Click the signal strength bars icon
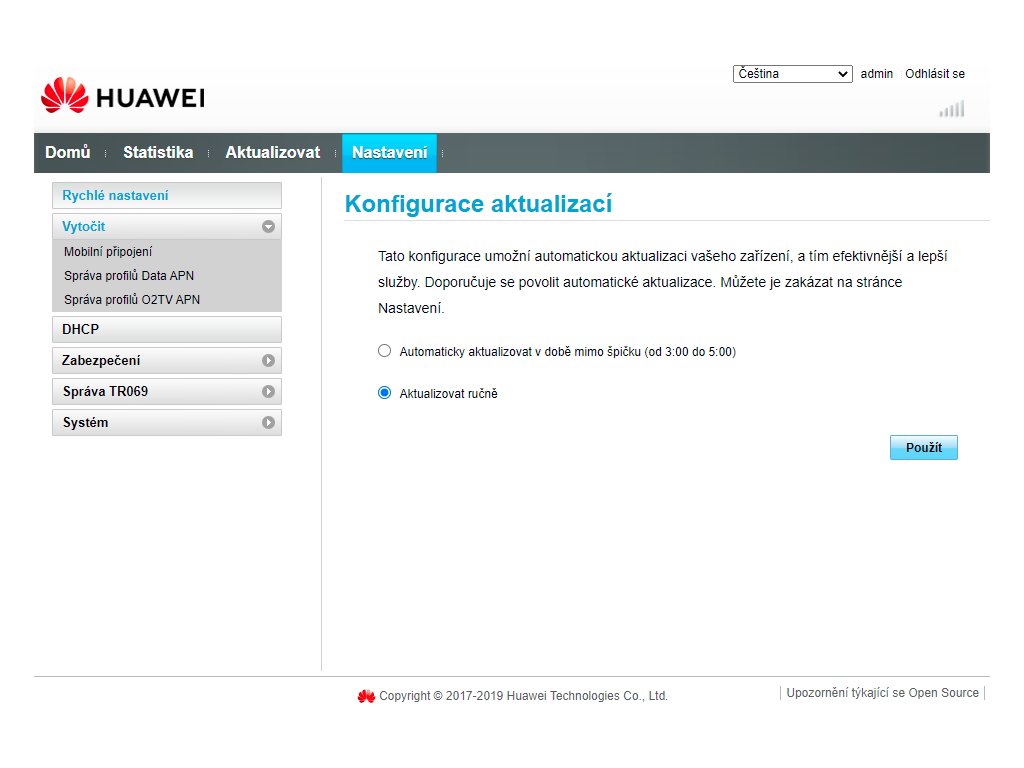The height and width of the screenshot is (768, 1024). click(952, 108)
